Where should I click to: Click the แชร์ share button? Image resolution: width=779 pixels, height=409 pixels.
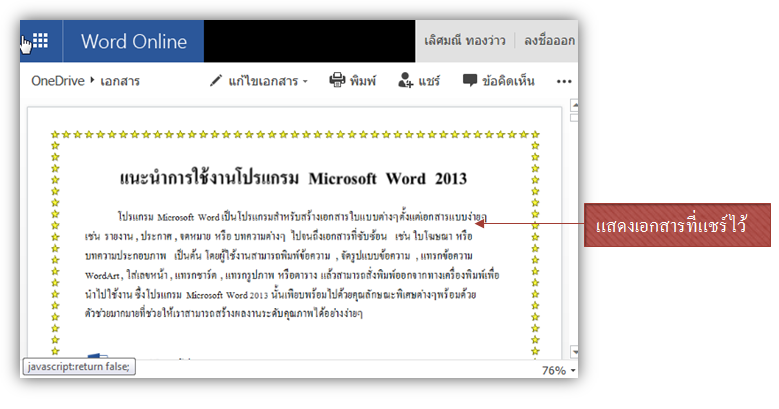pos(429,81)
